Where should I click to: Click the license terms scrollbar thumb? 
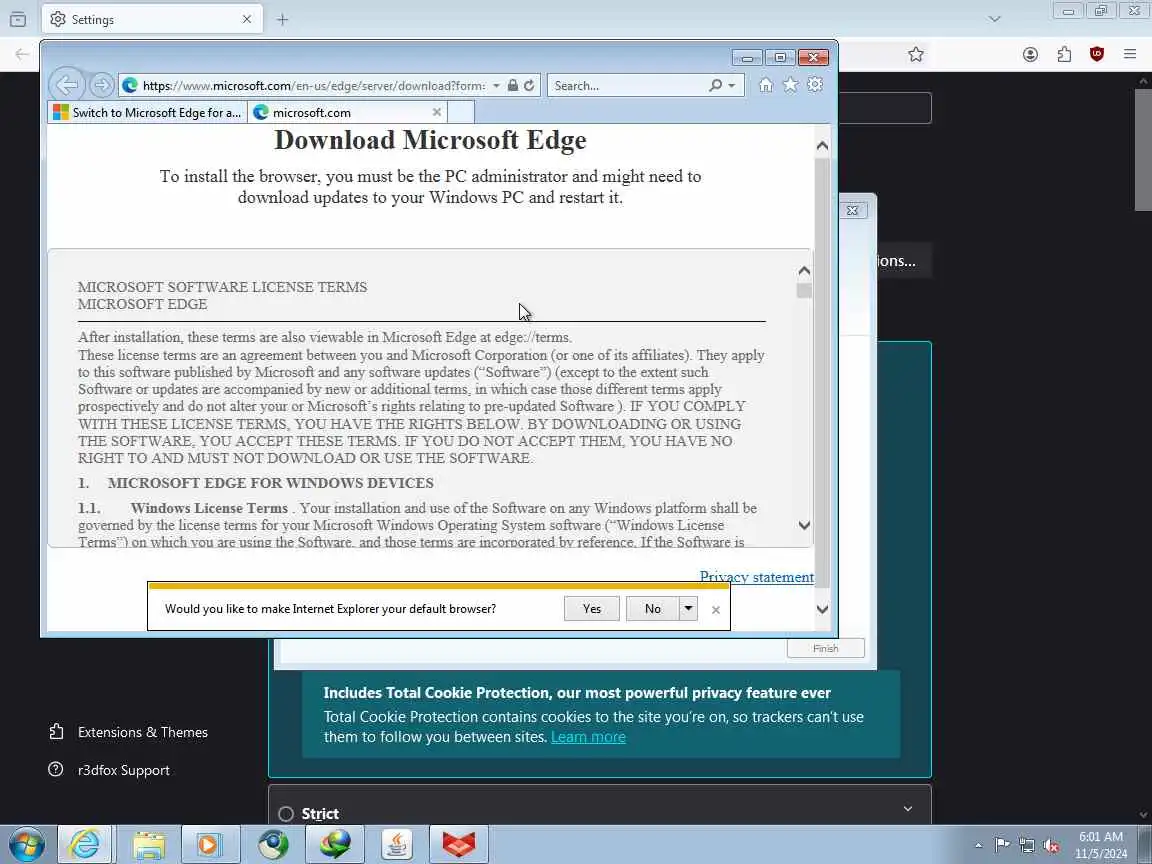(x=804, y=290)
